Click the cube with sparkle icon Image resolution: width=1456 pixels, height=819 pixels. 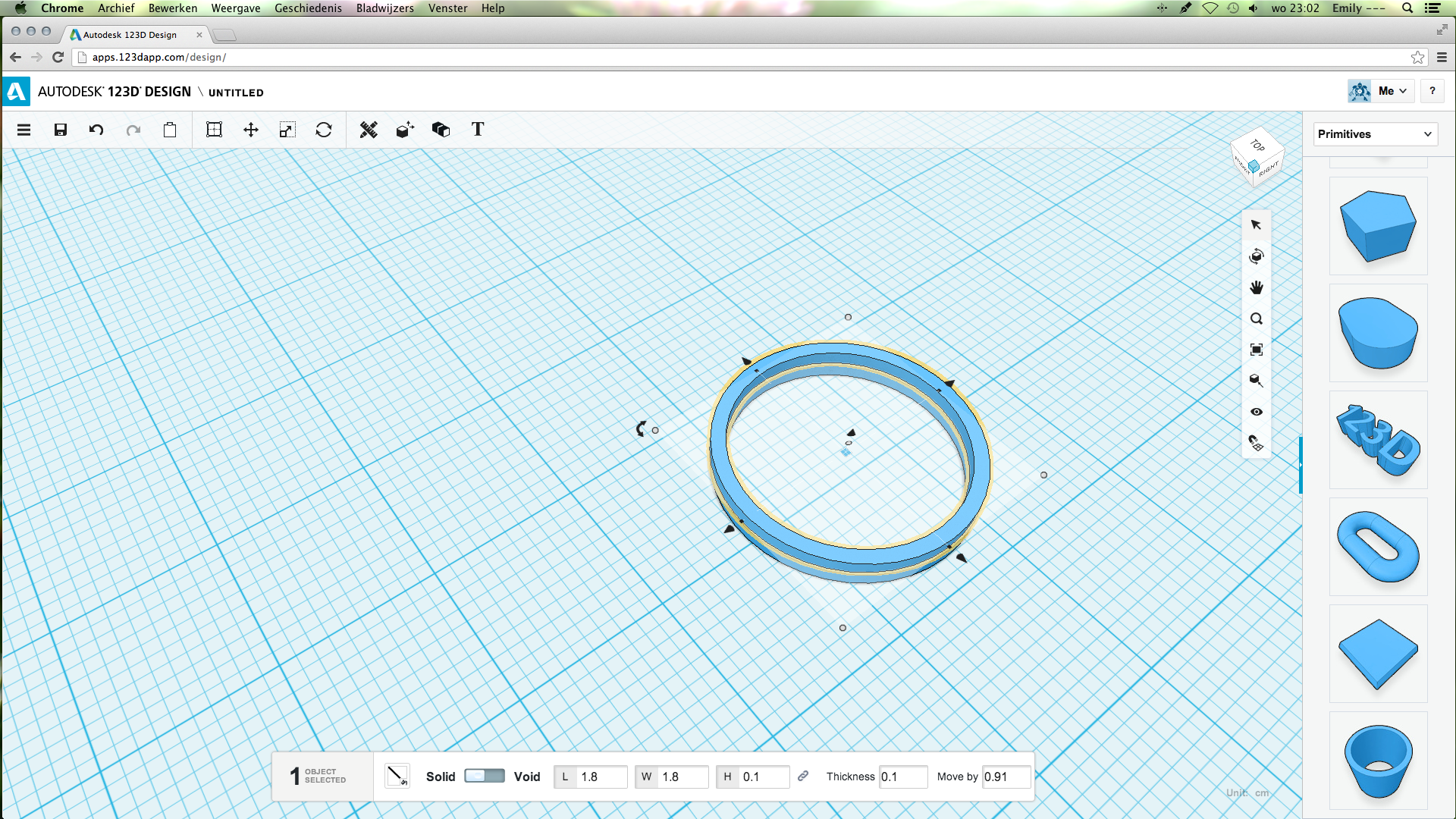[x=405, y=130]
